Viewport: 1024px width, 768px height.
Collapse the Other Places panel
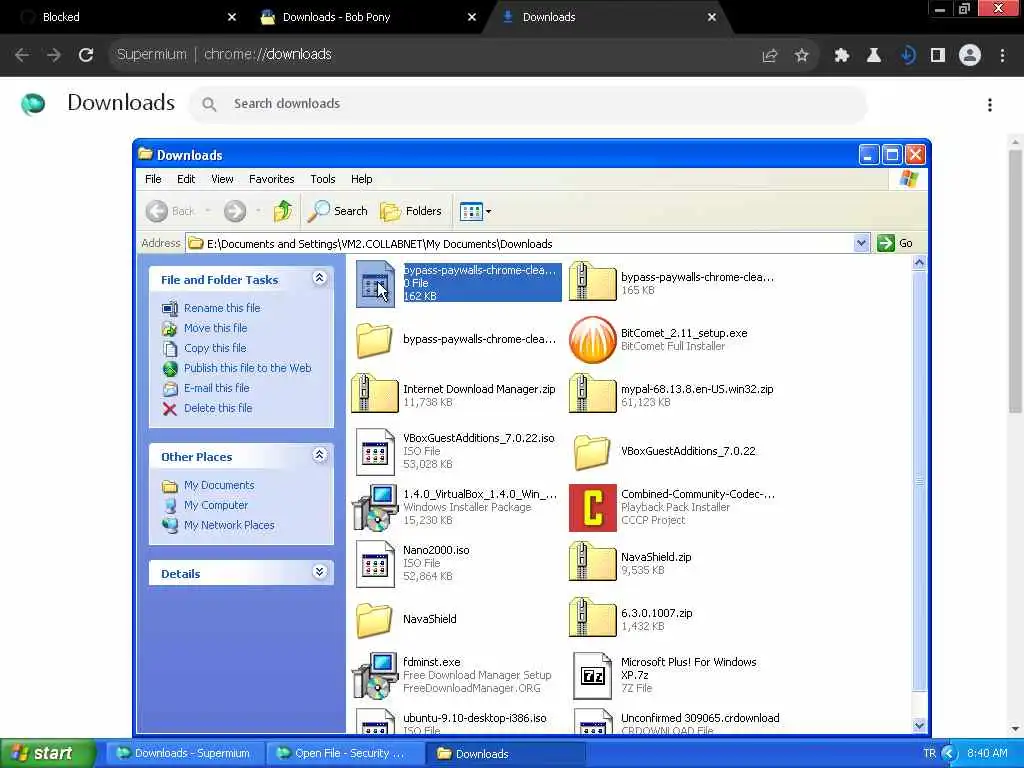coord(319,455)
